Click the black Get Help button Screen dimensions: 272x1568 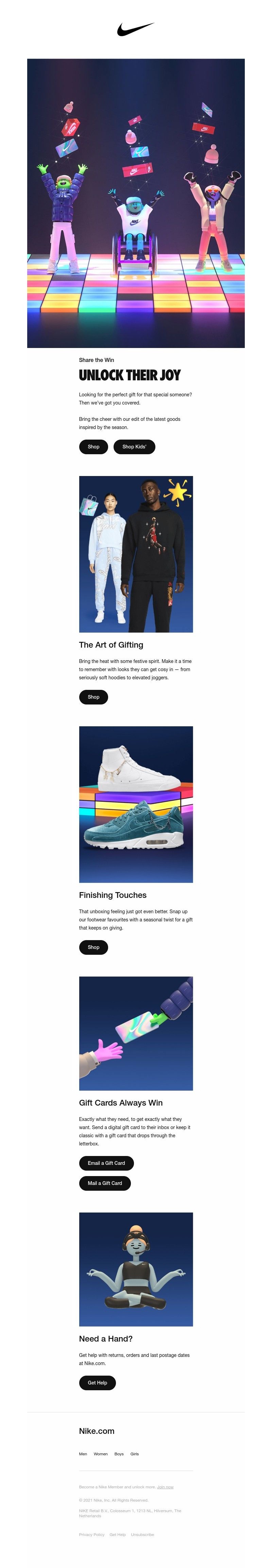pos(97,1382)
